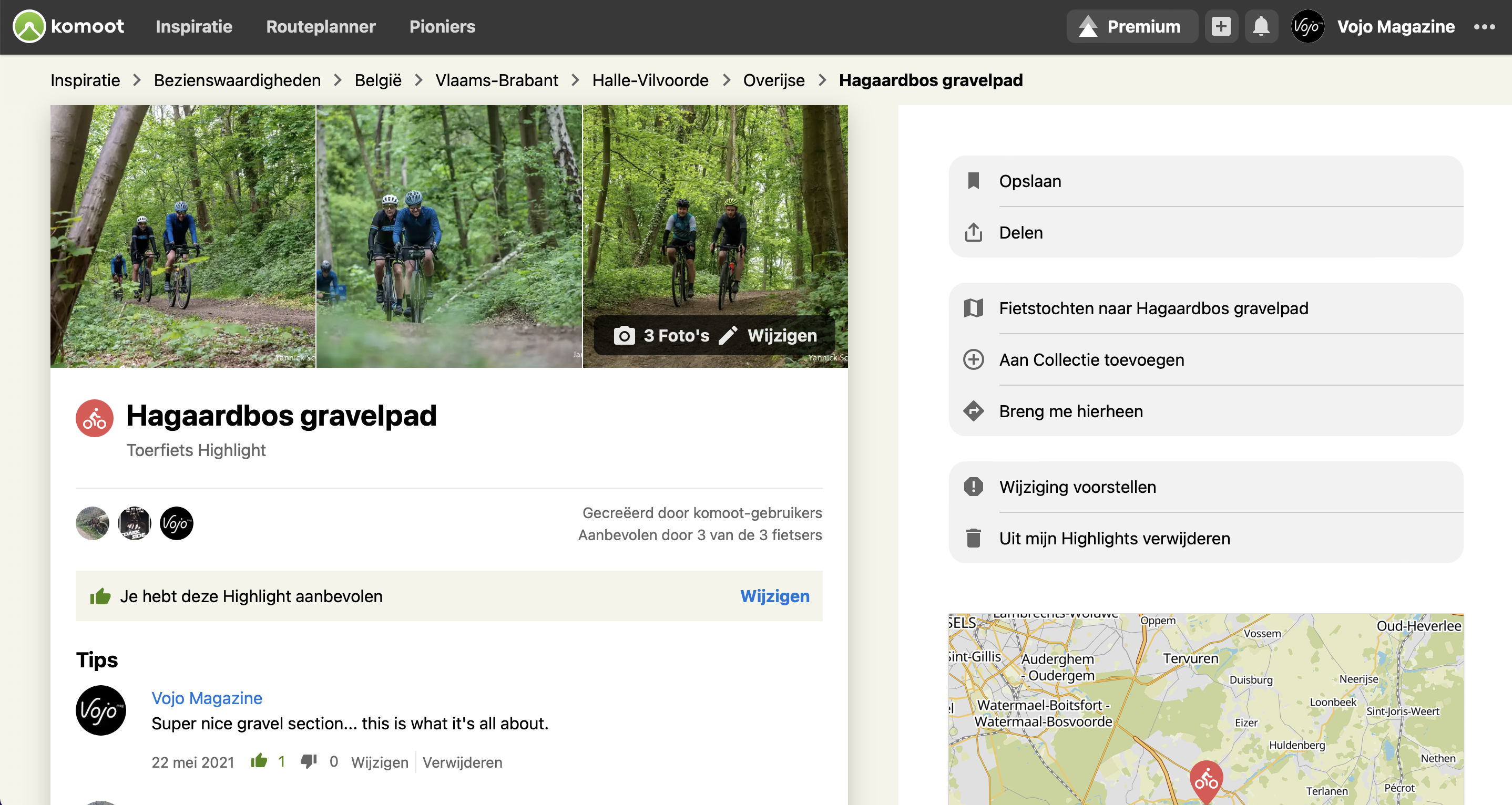Click the red bike highlight icon by title

(95, 418)
